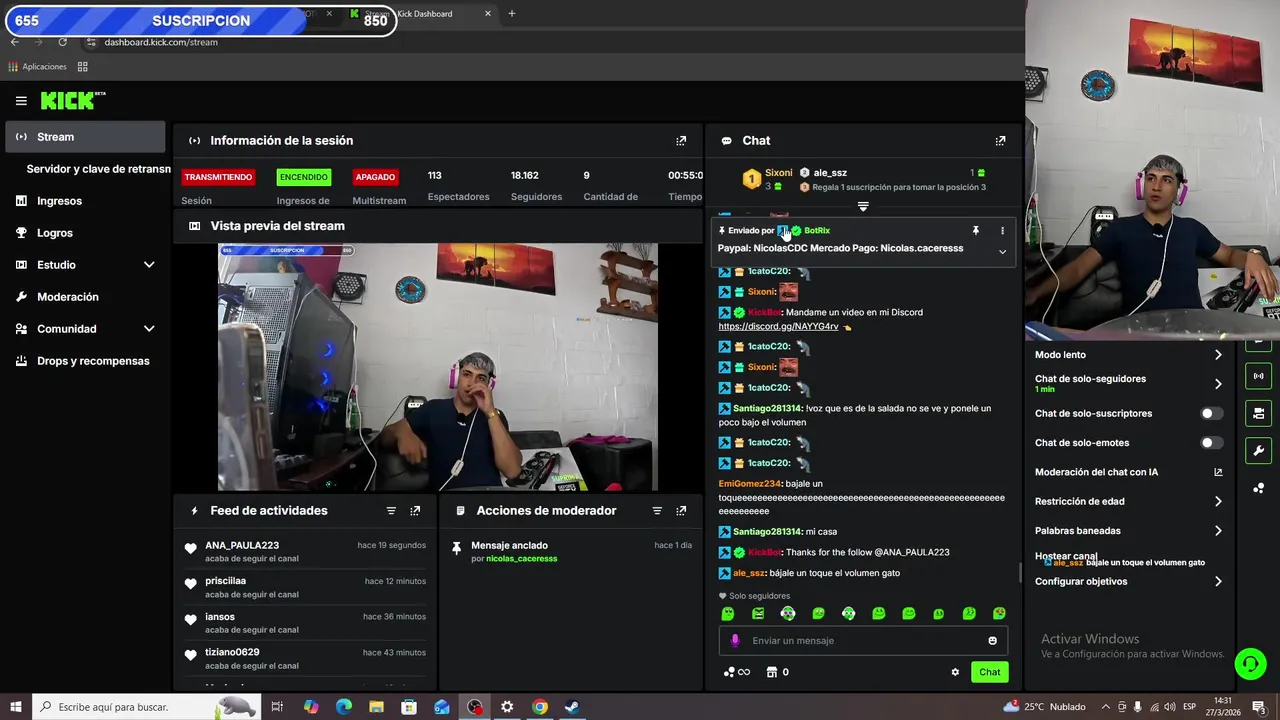Open Chat de solo-seguidores settings

coord(1128,383)
